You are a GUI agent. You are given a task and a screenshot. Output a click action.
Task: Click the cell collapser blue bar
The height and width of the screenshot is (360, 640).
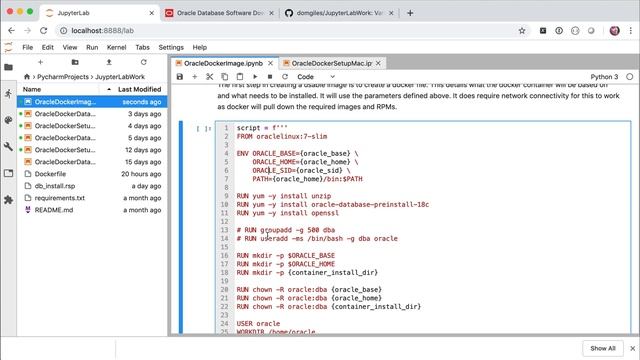coord(181,227)
